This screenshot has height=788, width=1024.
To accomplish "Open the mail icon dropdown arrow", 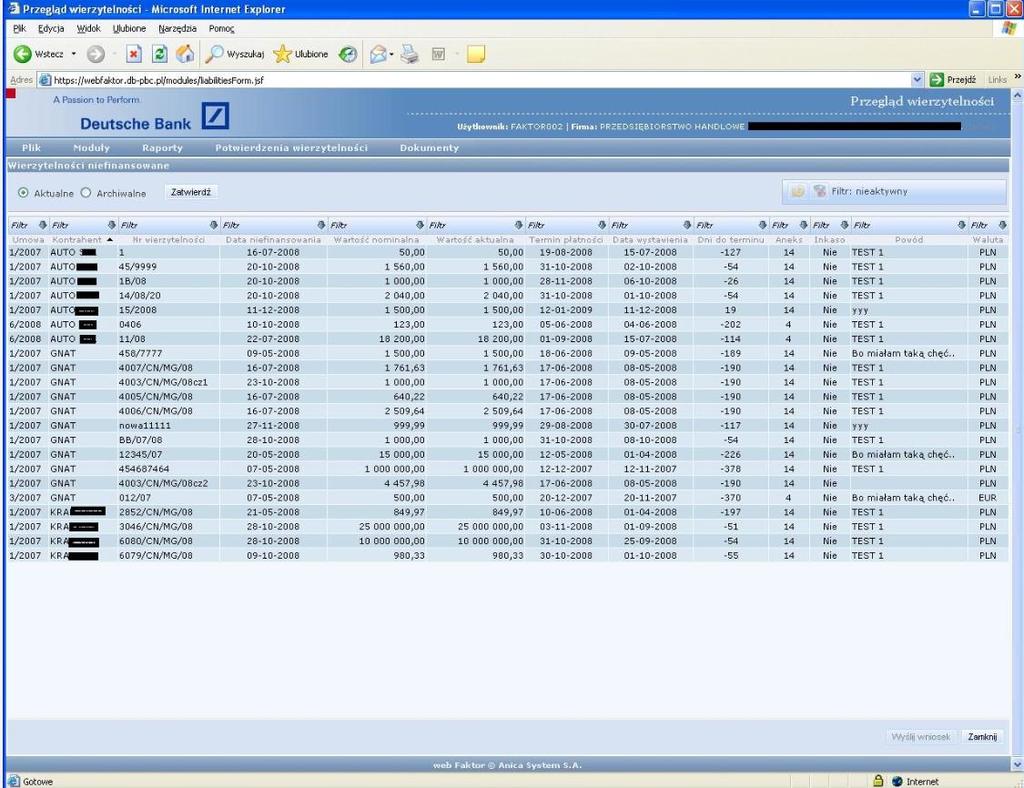I will [x=391, y=54].
